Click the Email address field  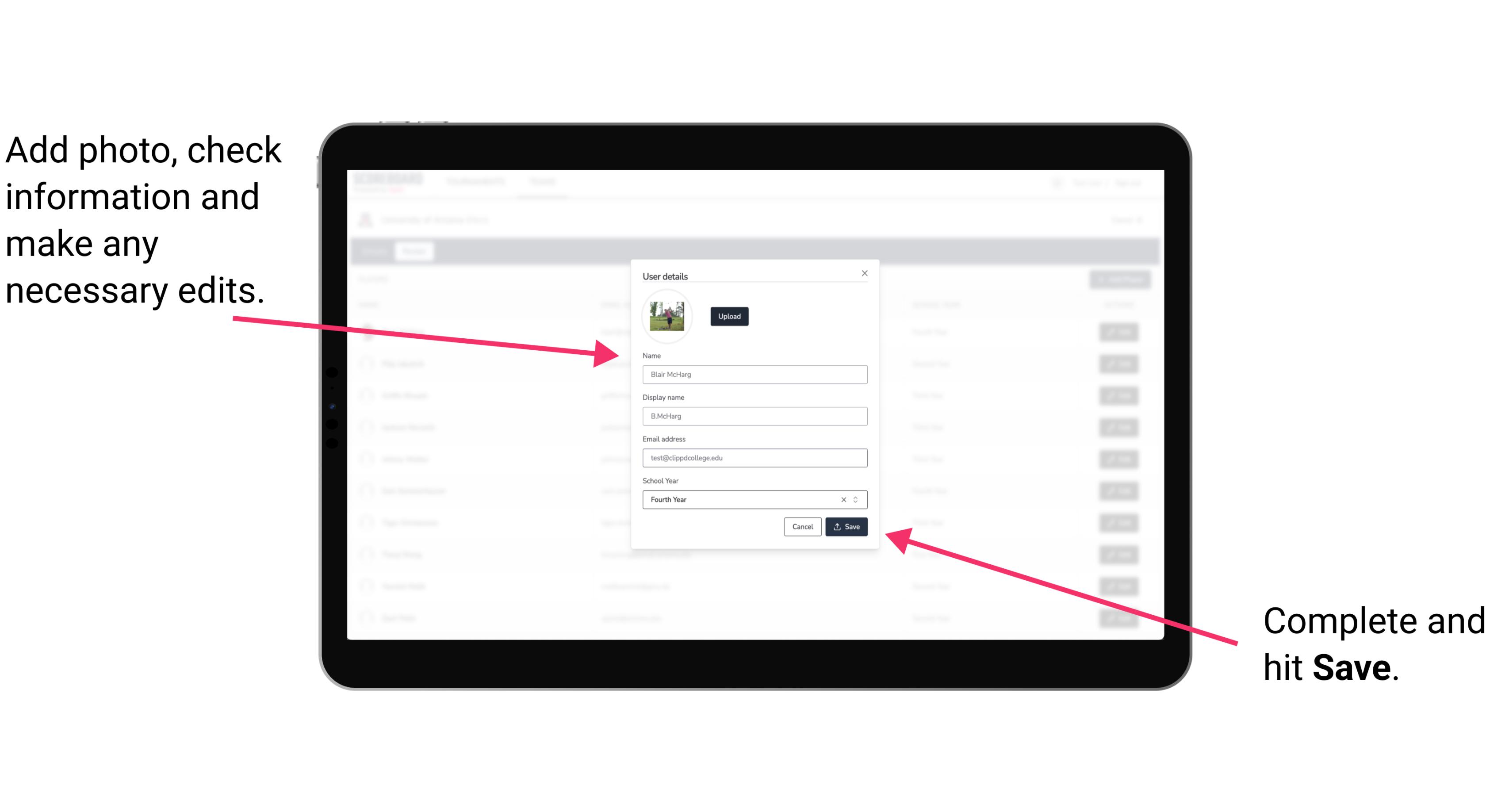pyautogui.click(x=754, y=458)
